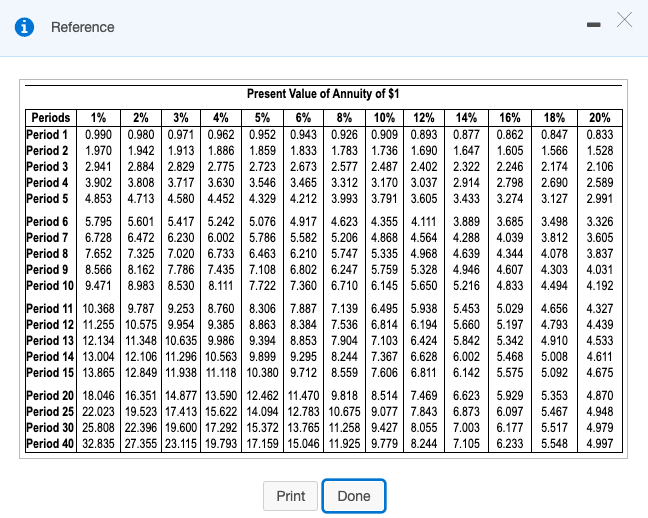Click the 10% column header

pos(384,118)
